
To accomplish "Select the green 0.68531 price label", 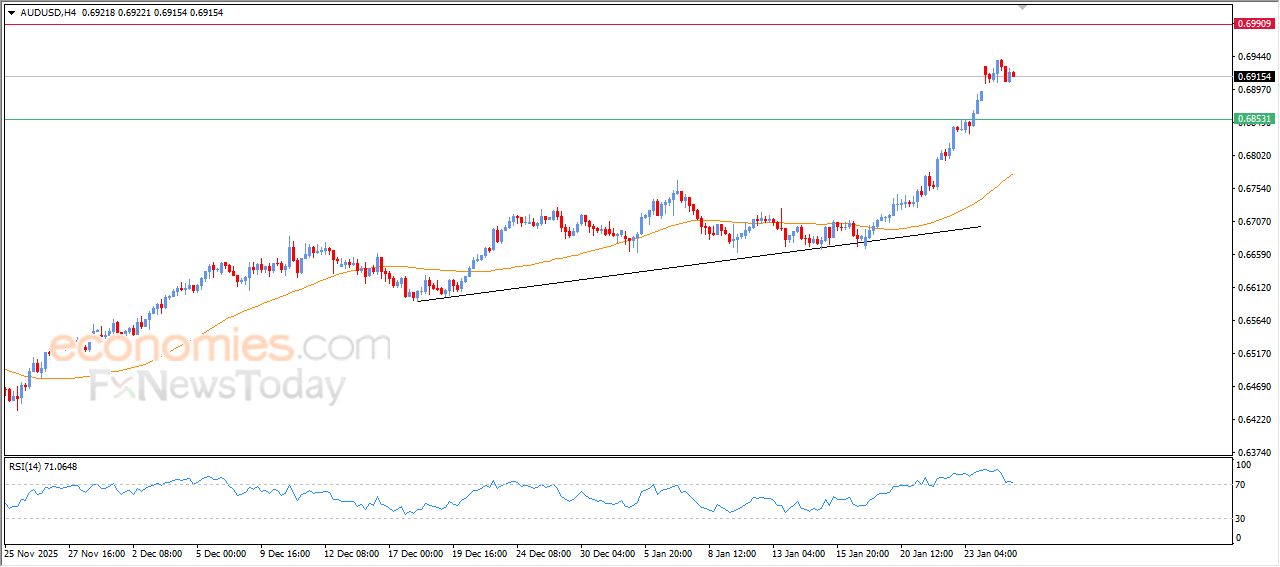I will tap(1254, 119).
